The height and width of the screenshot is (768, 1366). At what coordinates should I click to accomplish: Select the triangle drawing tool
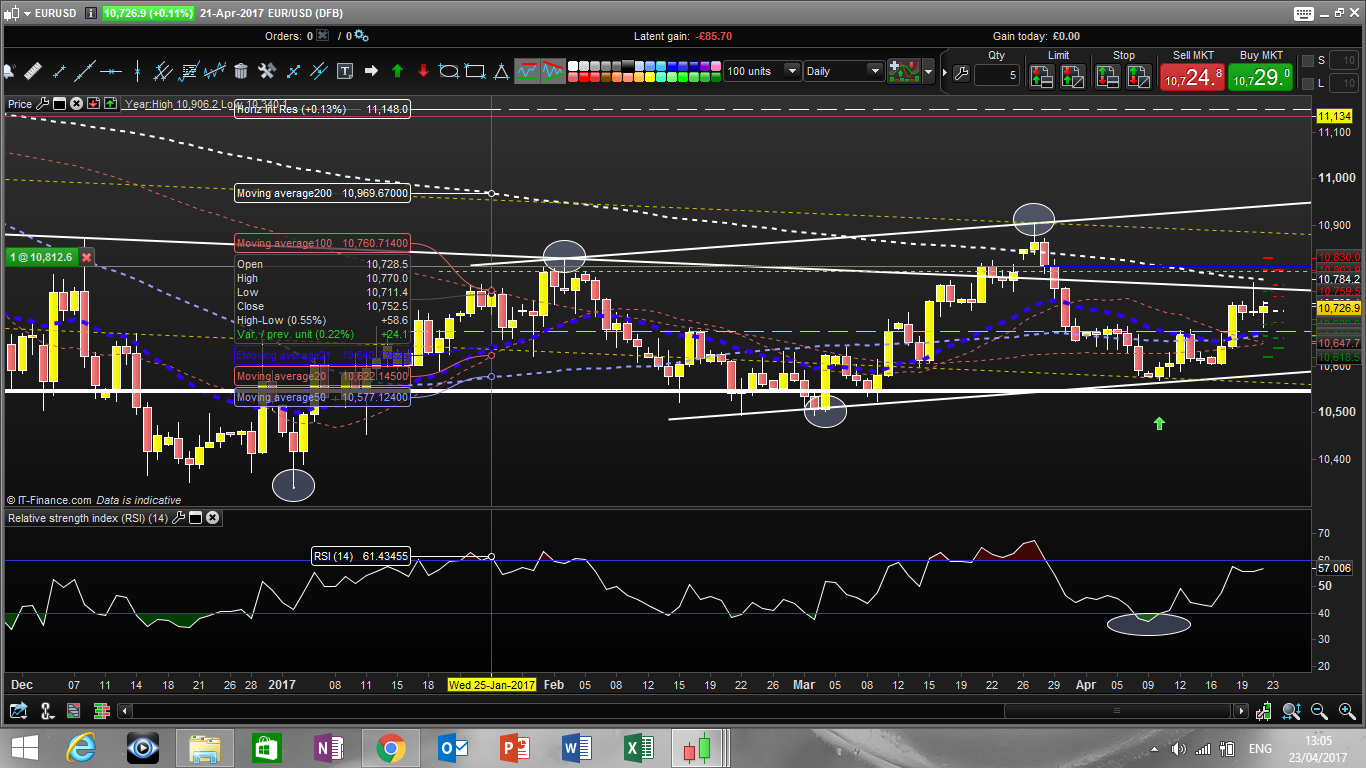(x=501, y=71)
